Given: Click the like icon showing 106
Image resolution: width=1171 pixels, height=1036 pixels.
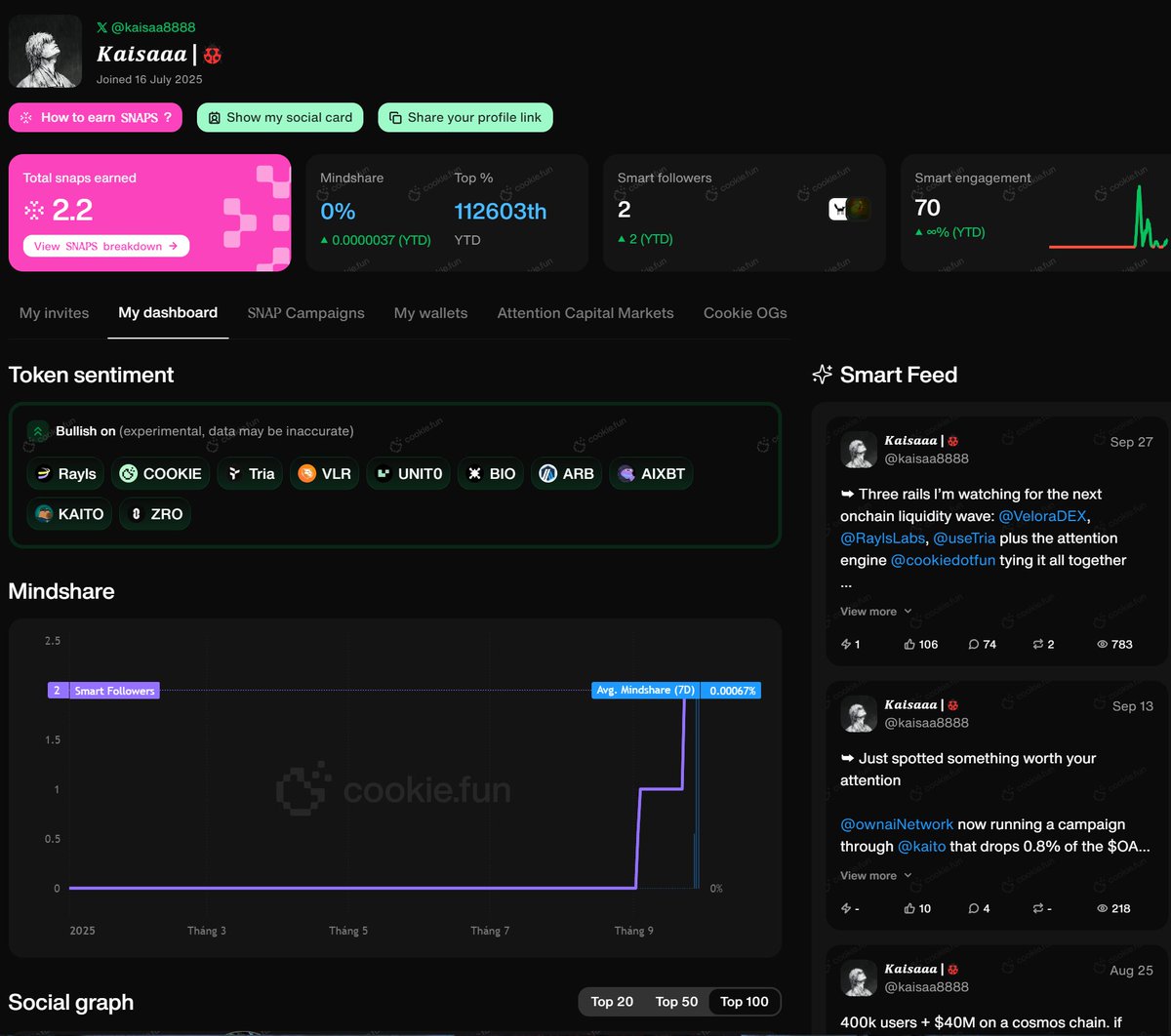Looking at the screenshot, I should click(909, 644).
